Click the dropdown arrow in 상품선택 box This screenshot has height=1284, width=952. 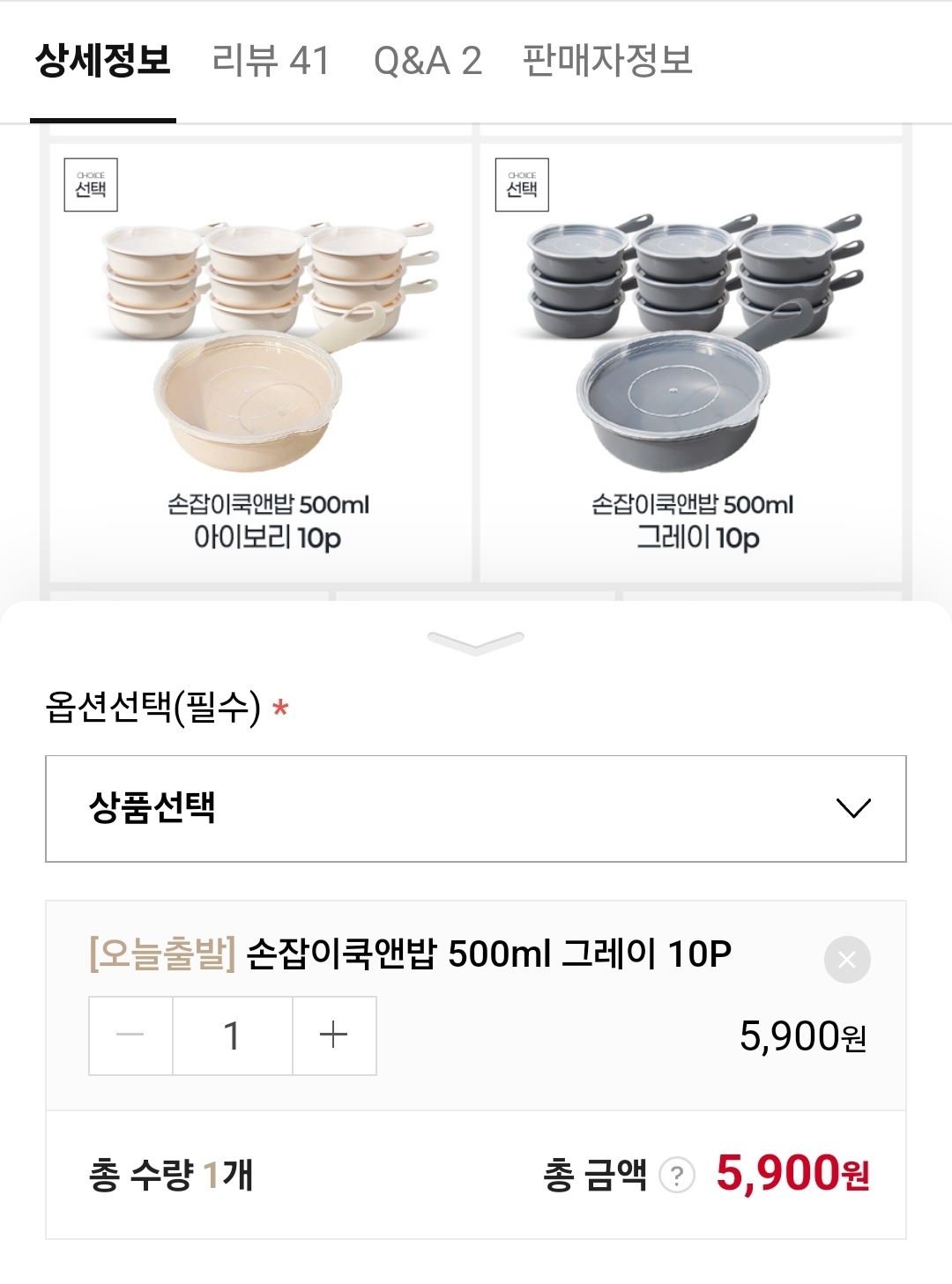(852, 808)
